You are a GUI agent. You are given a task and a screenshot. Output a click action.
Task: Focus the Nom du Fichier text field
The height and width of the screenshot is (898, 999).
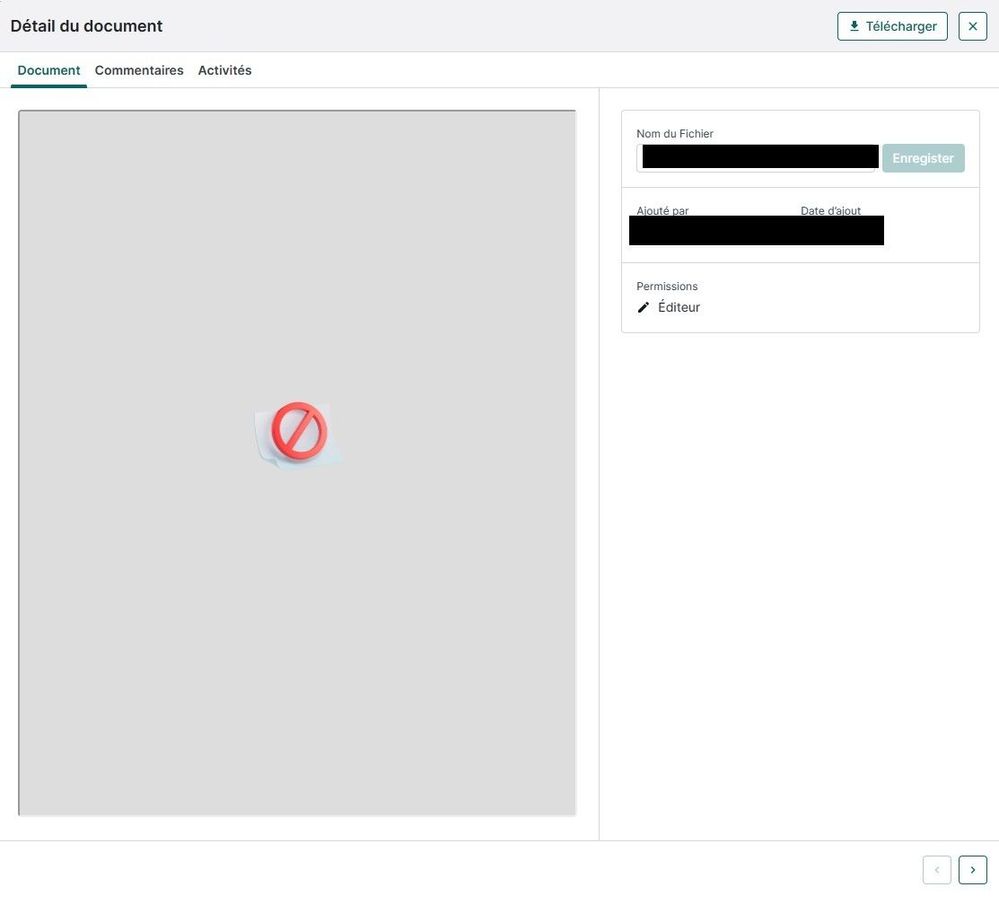click(x=756, y=158)
